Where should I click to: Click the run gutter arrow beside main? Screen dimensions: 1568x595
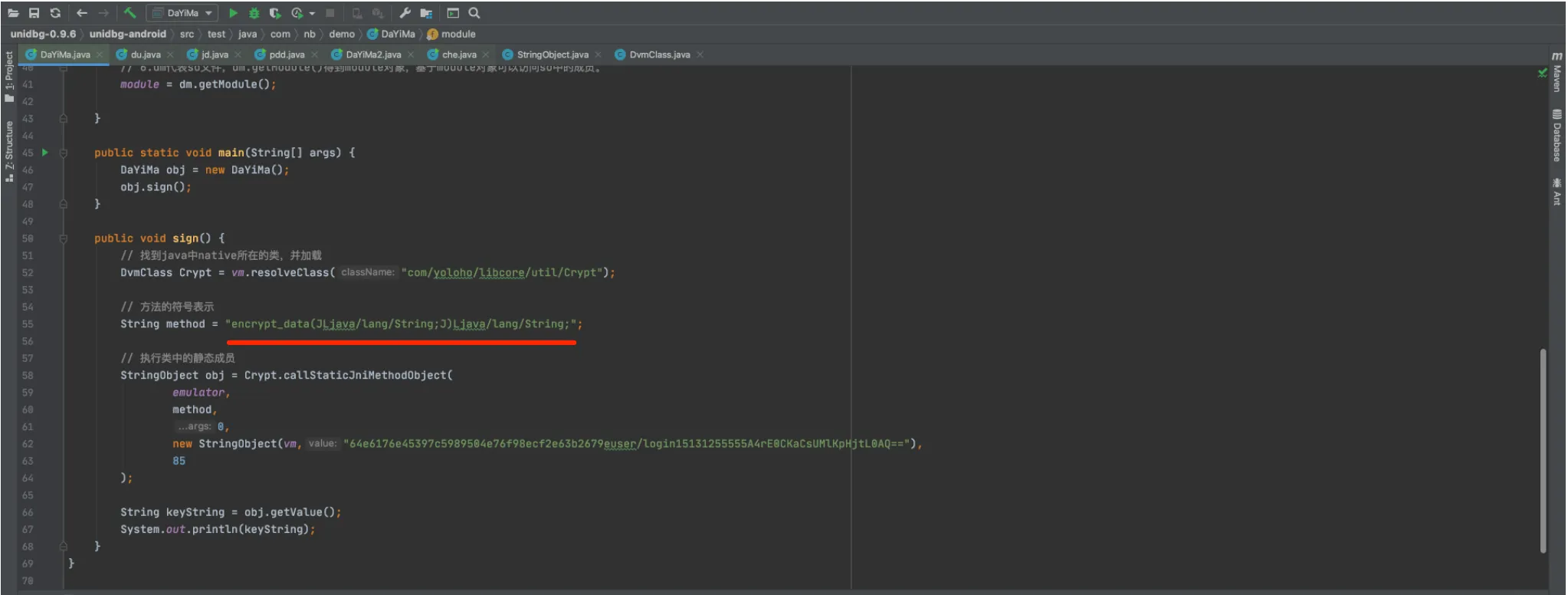[45, 153]
